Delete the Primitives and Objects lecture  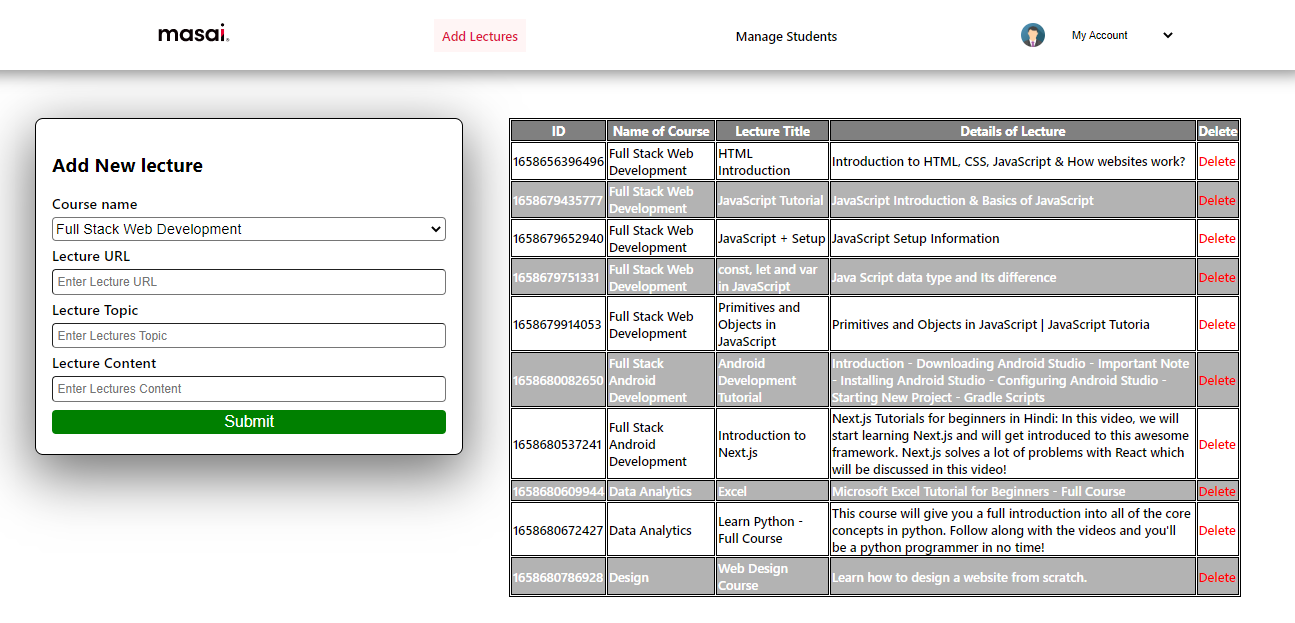click(1217, 325)
